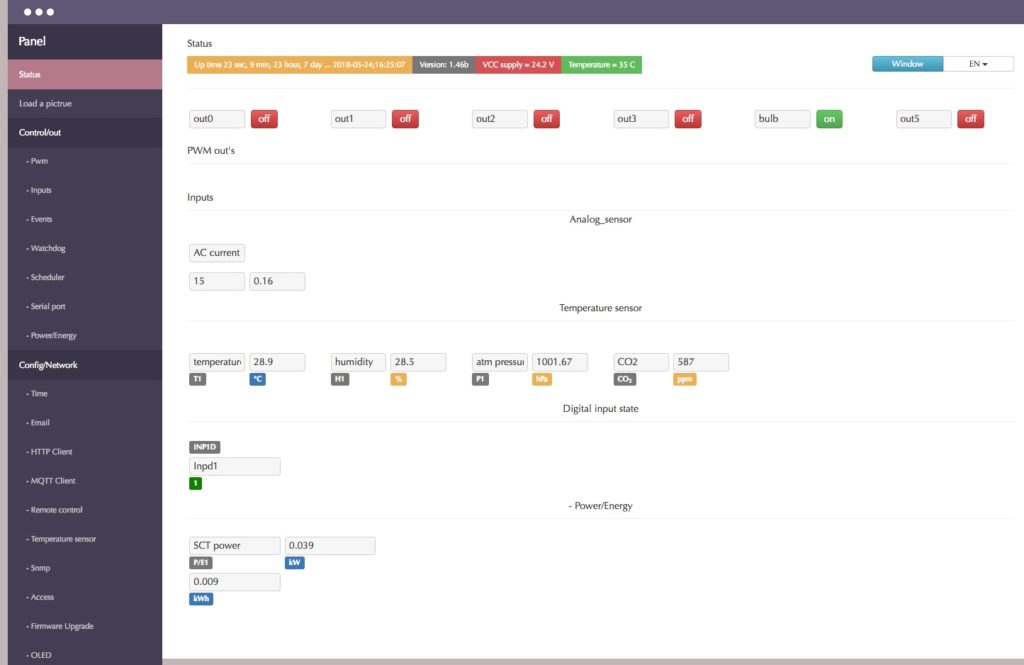
Task: Open Temperature sensor in the sidebar
Action: point(85,539)
